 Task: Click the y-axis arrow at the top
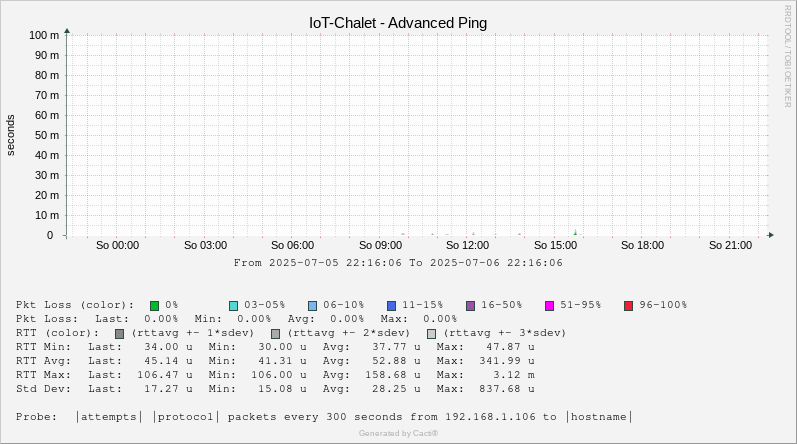coord(67,31)
